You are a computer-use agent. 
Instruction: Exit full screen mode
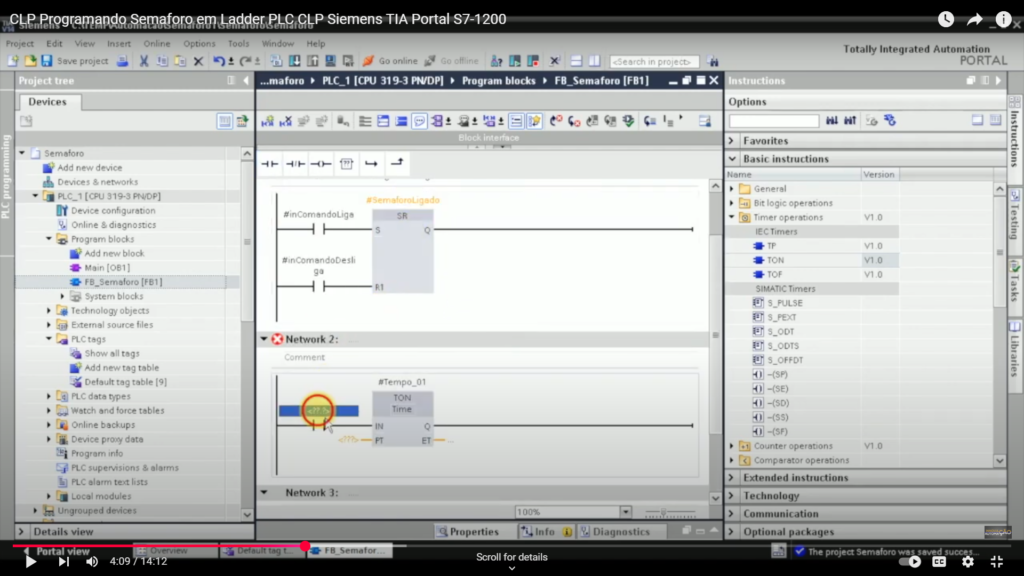point(997,561)
